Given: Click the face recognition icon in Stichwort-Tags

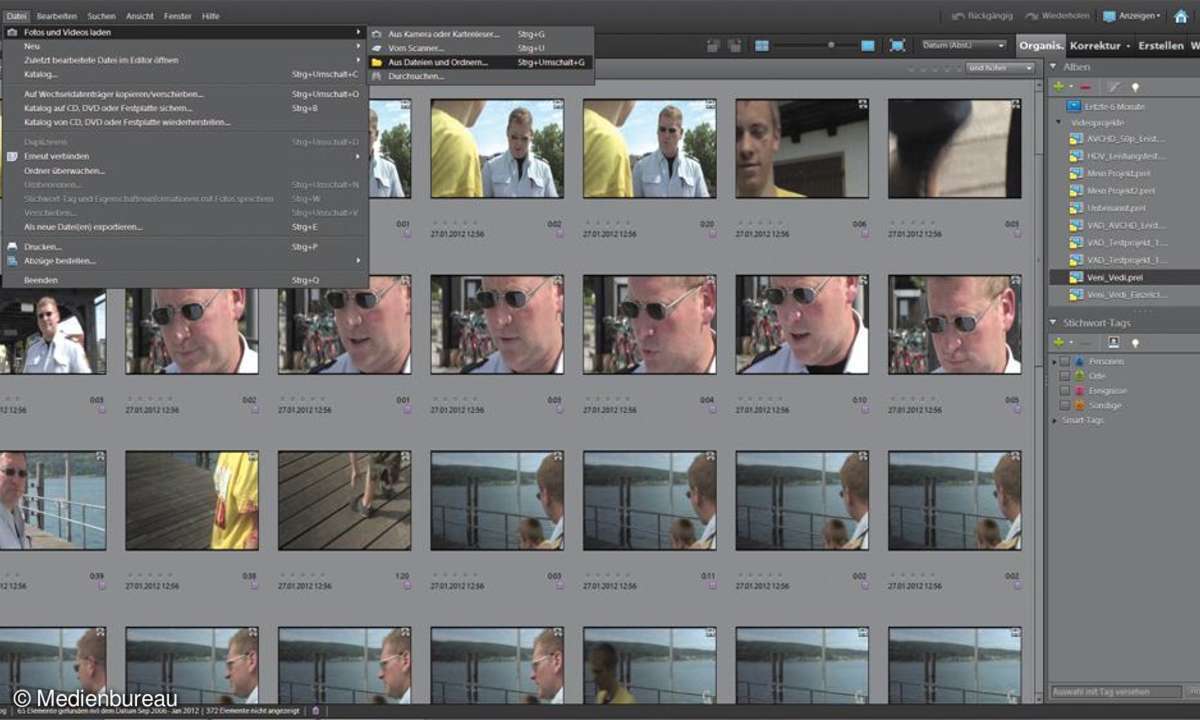Looking at the screenshot, I should point(1113,342).
